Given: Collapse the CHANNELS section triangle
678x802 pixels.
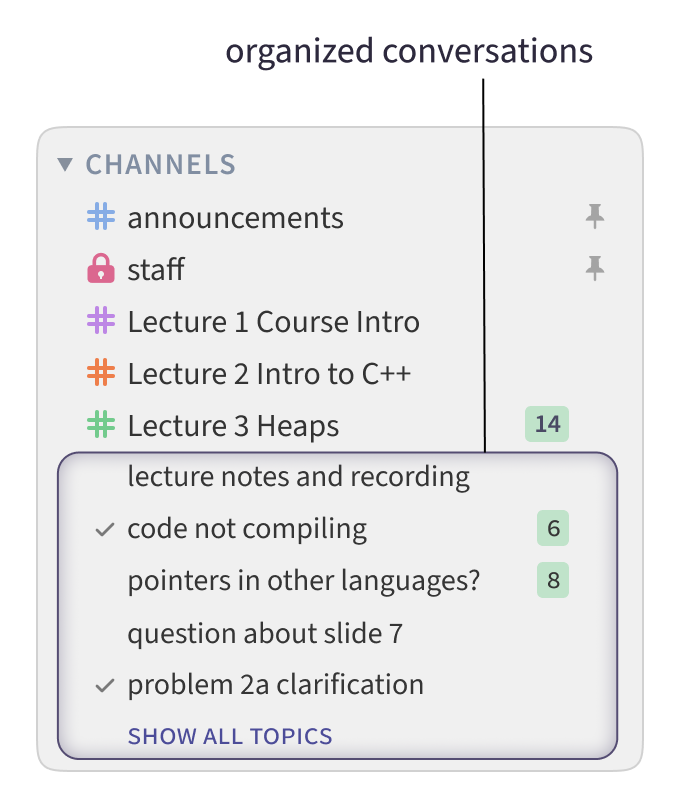Looking at the screenshot, I should [66, 164].
